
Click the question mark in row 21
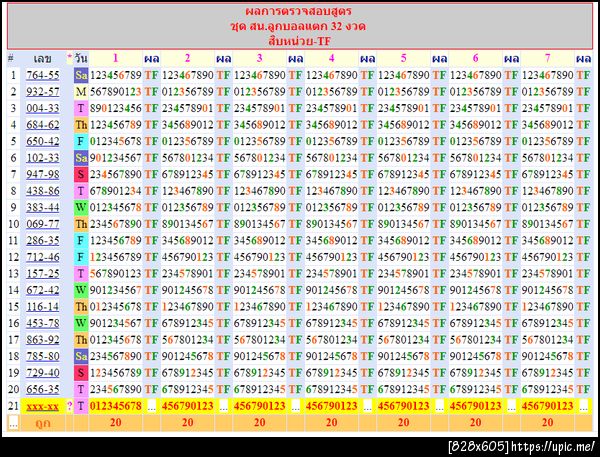[69, 406]
